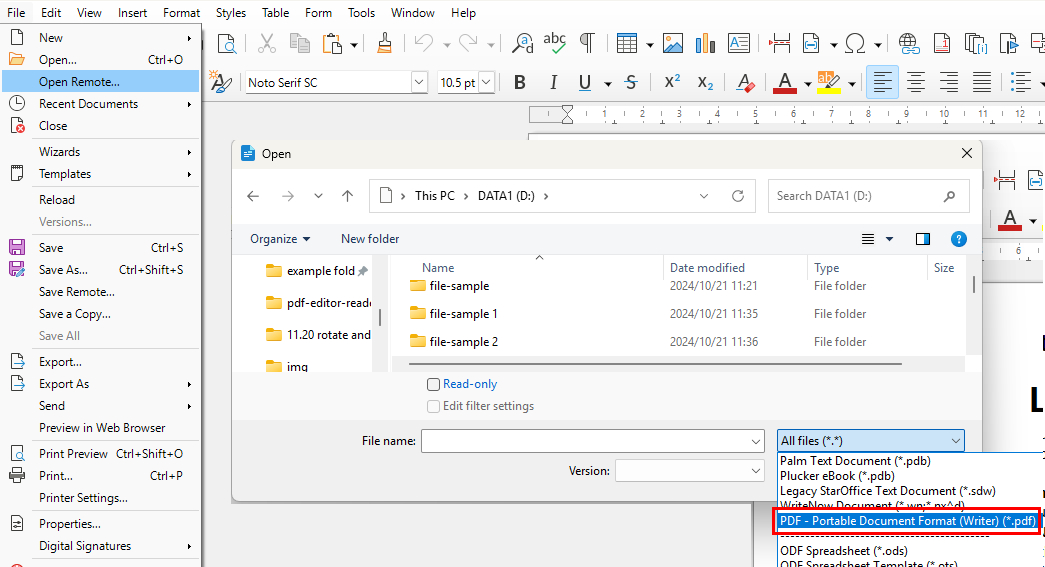Apply yellow highlighting color swatch
This screenshot has height=567, width=1045.
point(828,83)
